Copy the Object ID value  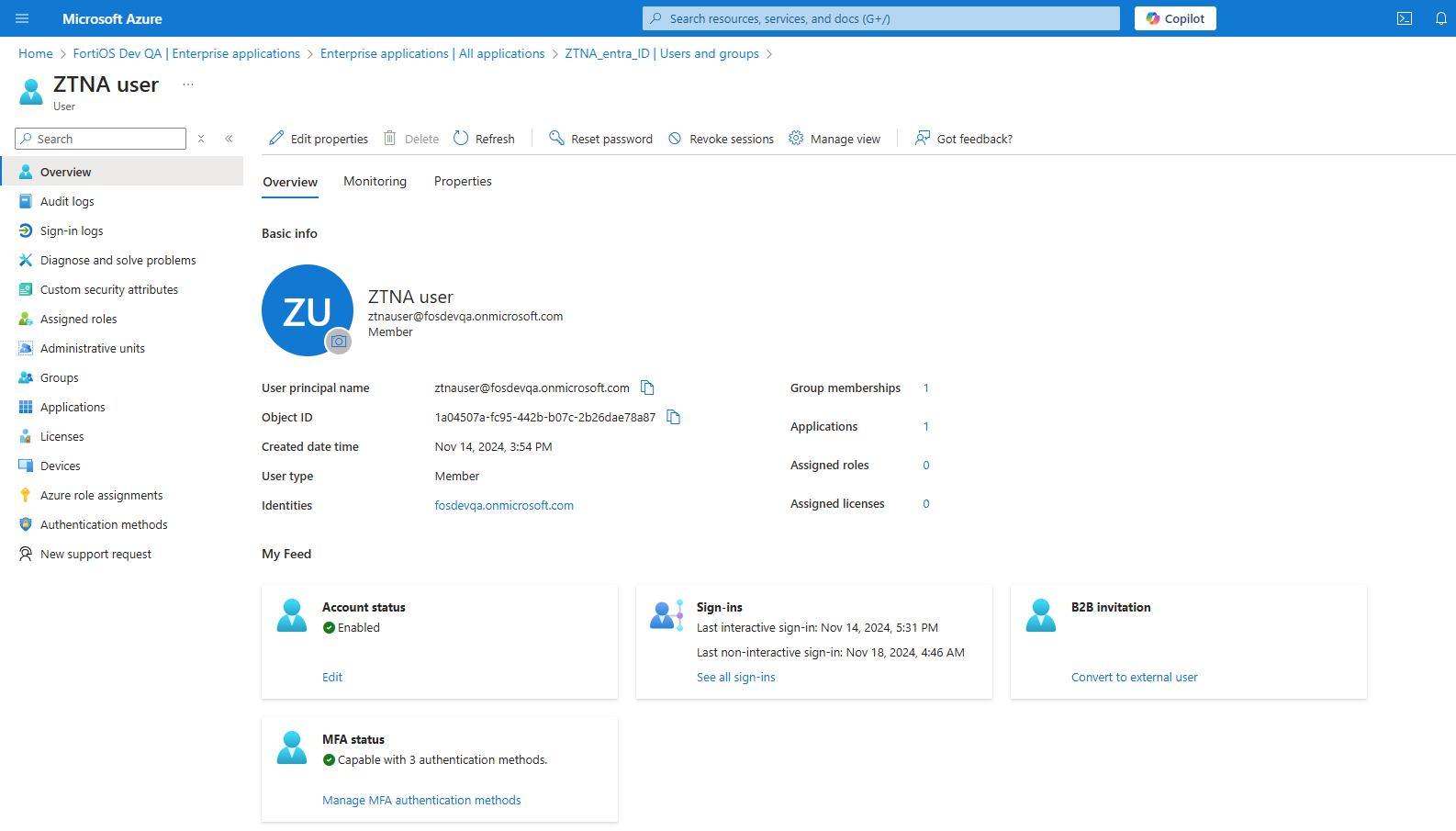[673, 417]
